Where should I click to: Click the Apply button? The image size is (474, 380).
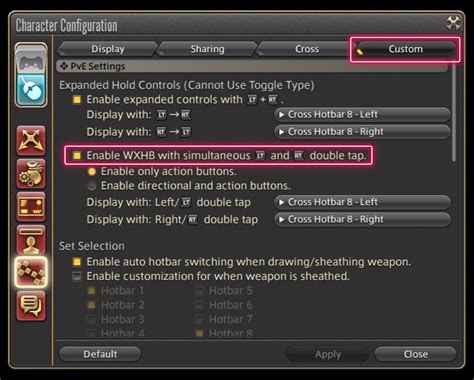(328, 354)
